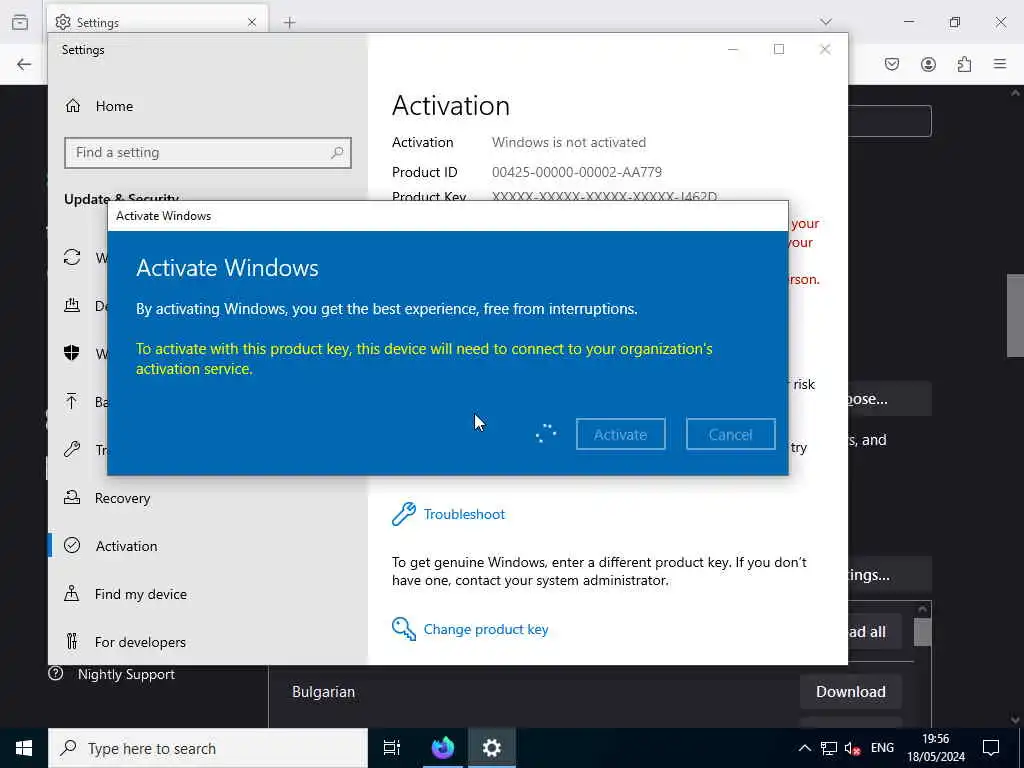Open the browser extensions puzzle icon
1024x768 pixels.
(x=965, y=64)
